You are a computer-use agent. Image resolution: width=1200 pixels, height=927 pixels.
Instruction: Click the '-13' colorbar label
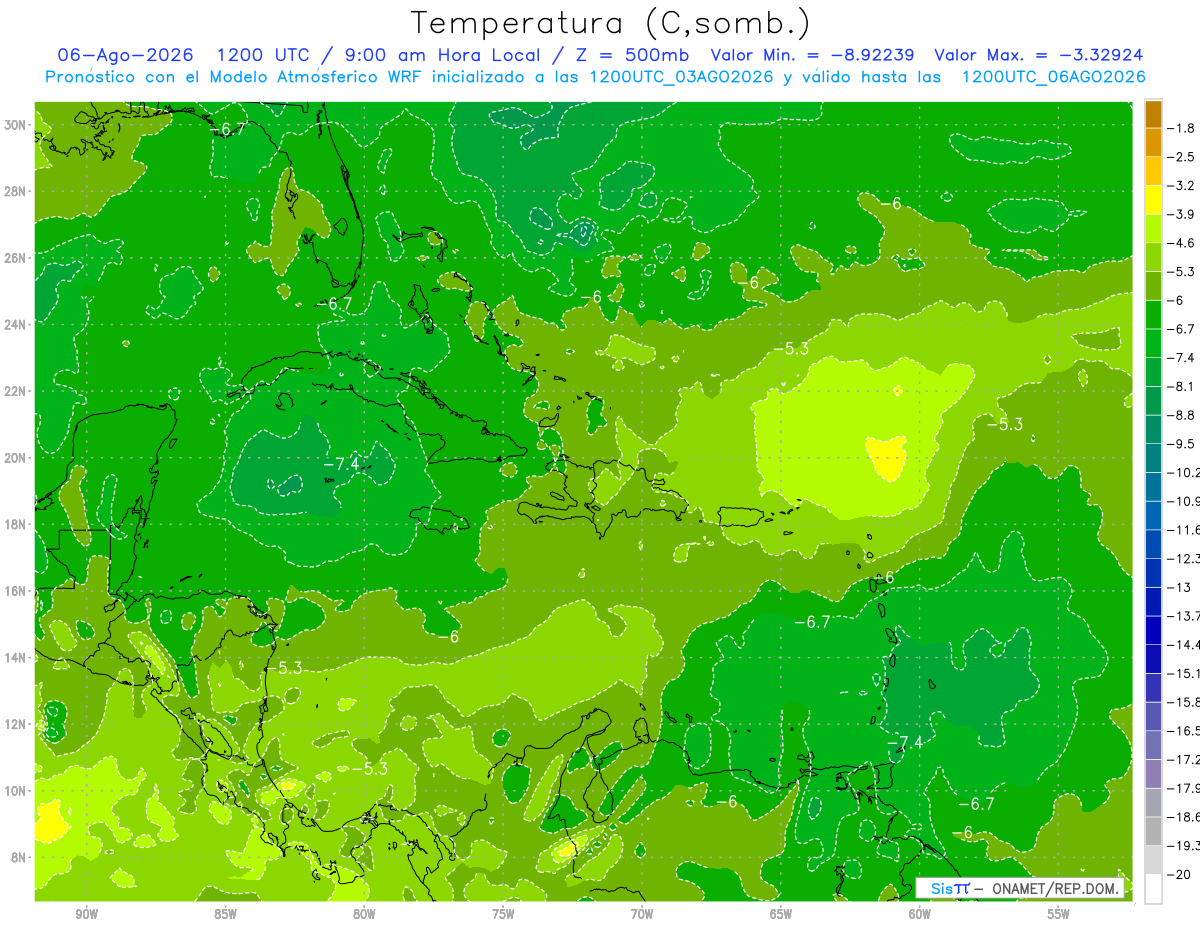(x=1179, y=587)
